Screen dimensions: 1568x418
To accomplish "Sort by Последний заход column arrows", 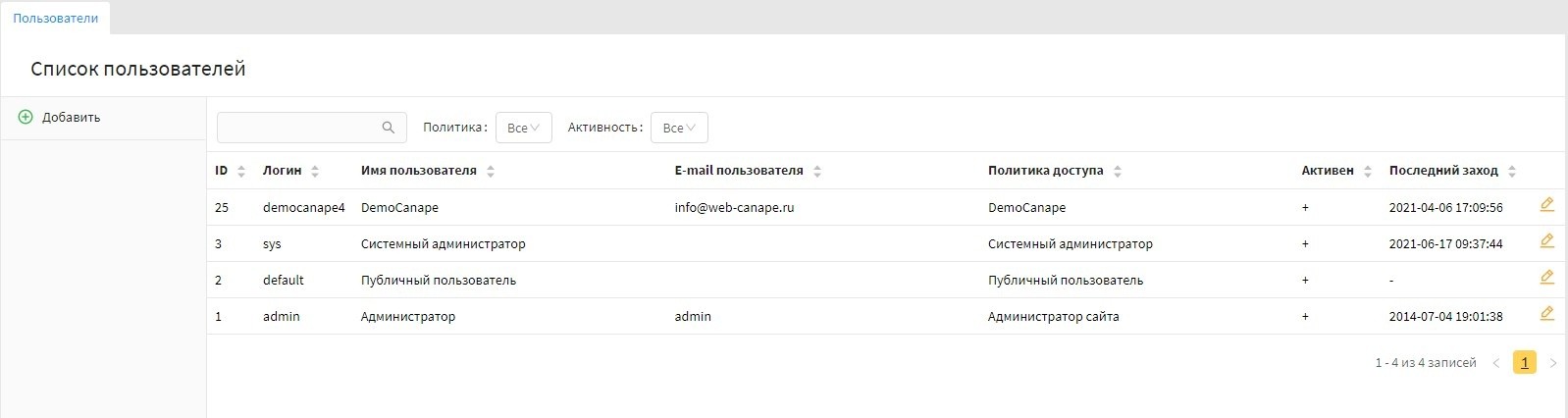I will (1512, 172).
